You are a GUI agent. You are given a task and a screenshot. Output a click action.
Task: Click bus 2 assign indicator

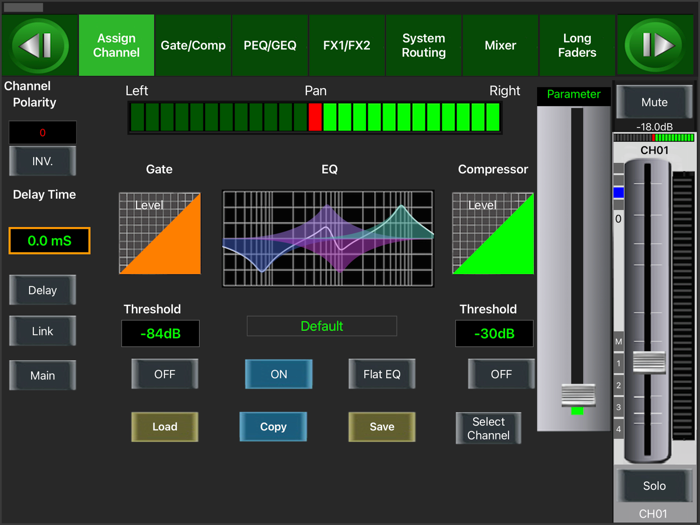tap(619, 385)
